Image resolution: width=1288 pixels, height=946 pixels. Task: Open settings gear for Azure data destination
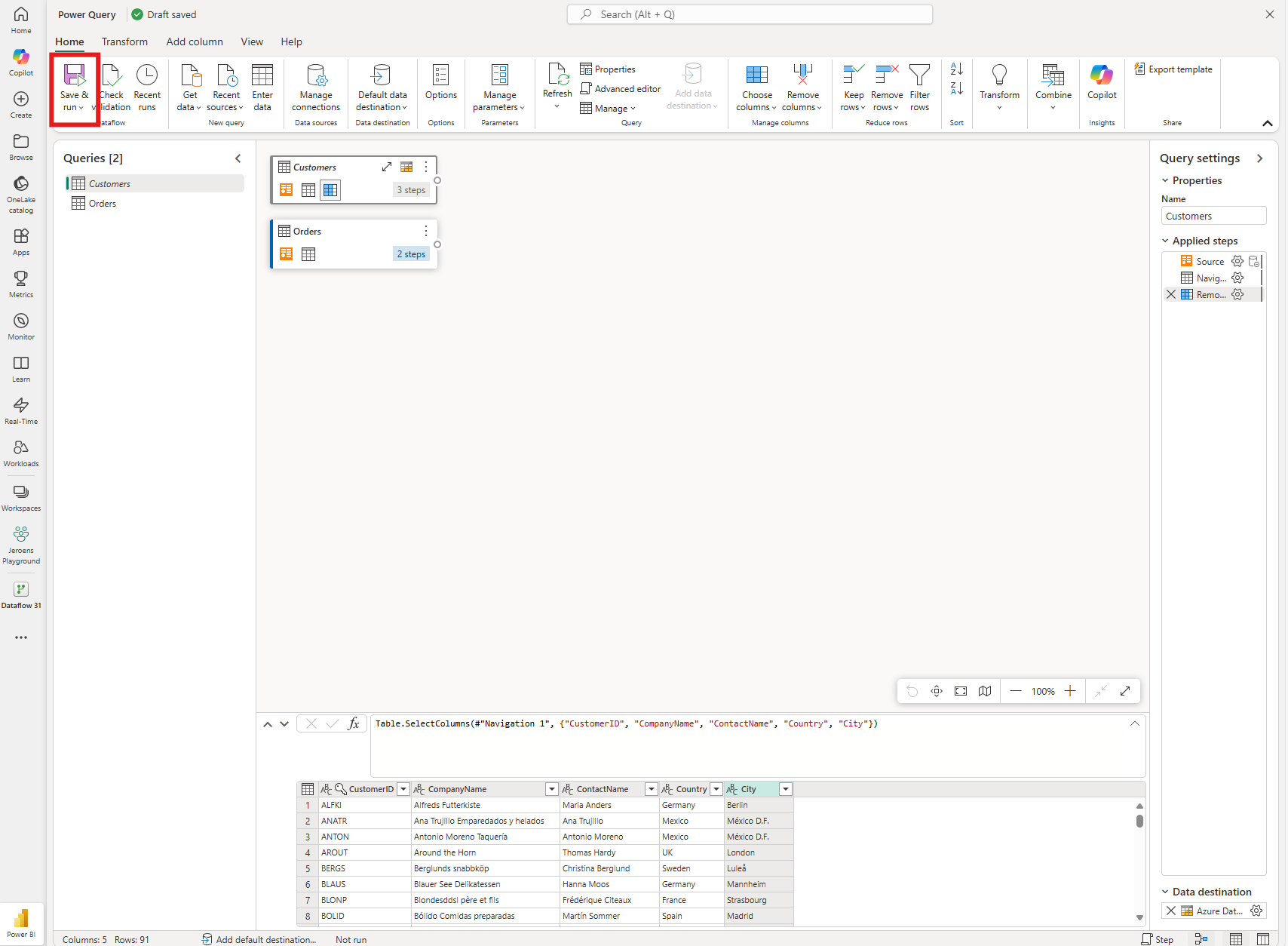click(1256, 911)
